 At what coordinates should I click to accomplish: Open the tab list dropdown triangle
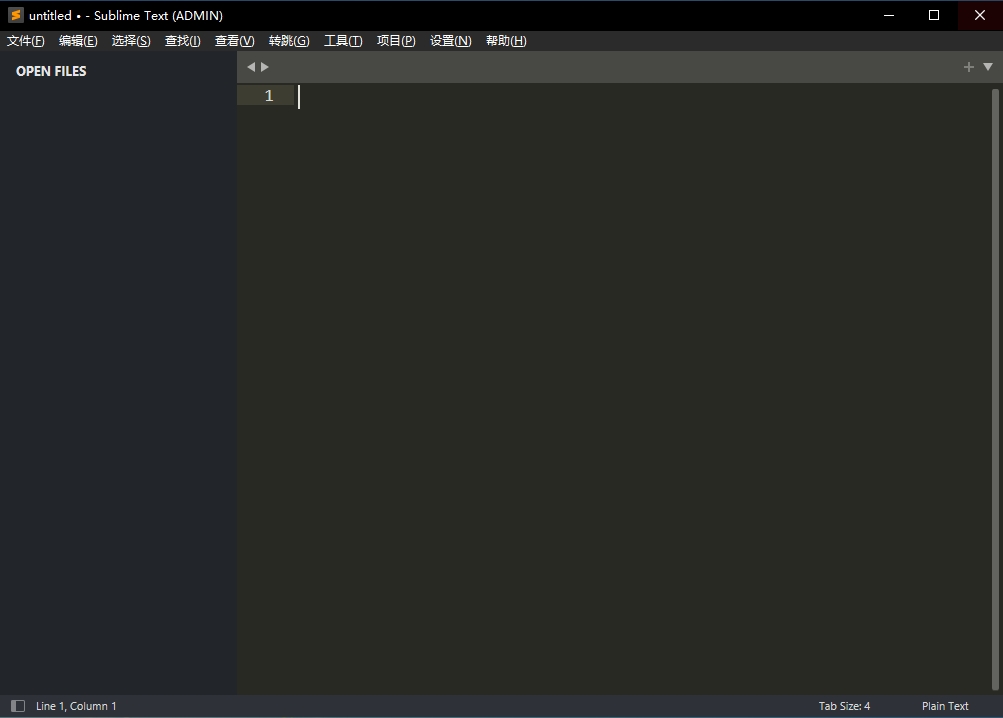point(988,67)
